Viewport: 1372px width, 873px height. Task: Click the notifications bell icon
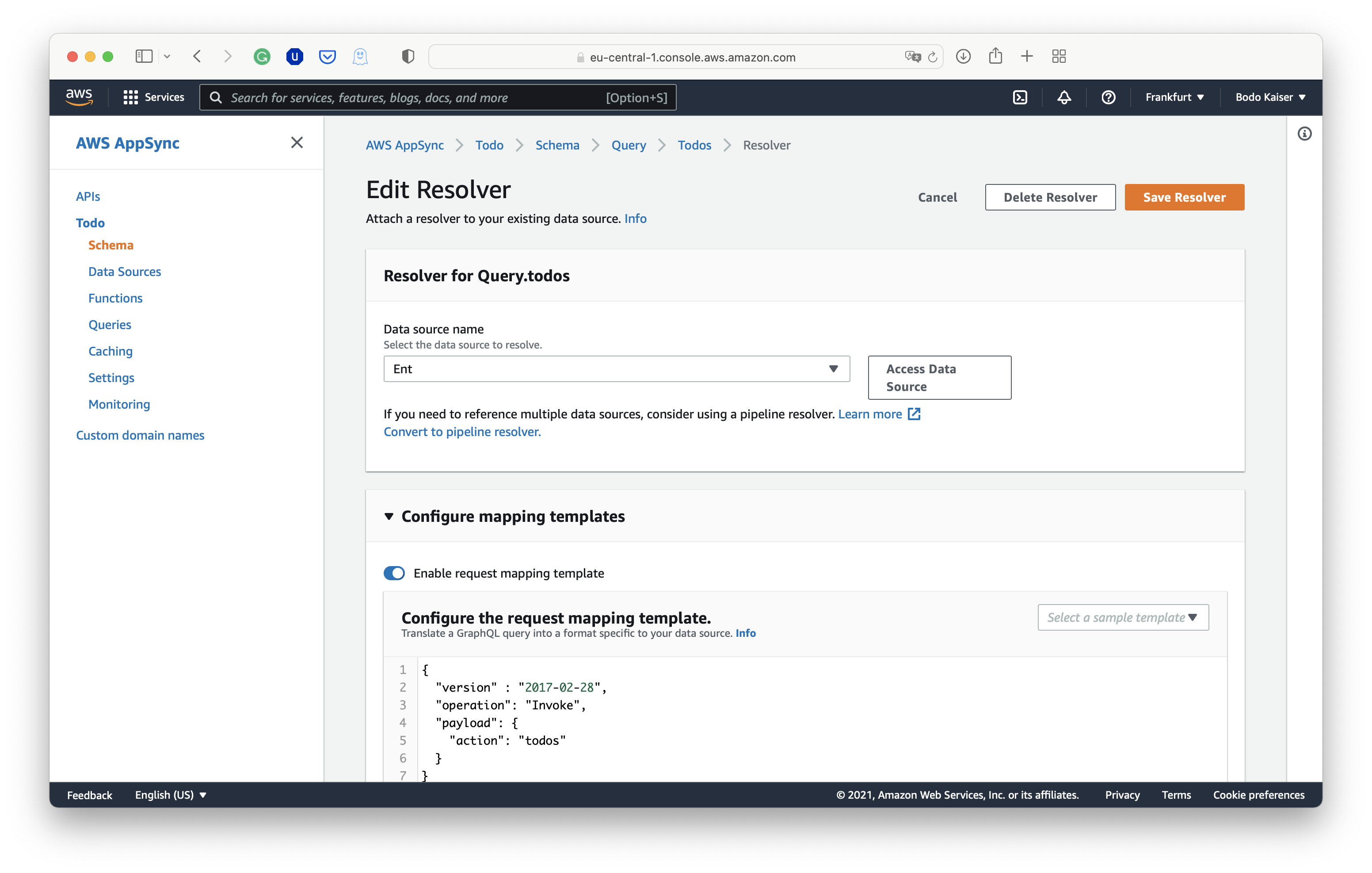pyautogui.click(x=1064, y=97)
